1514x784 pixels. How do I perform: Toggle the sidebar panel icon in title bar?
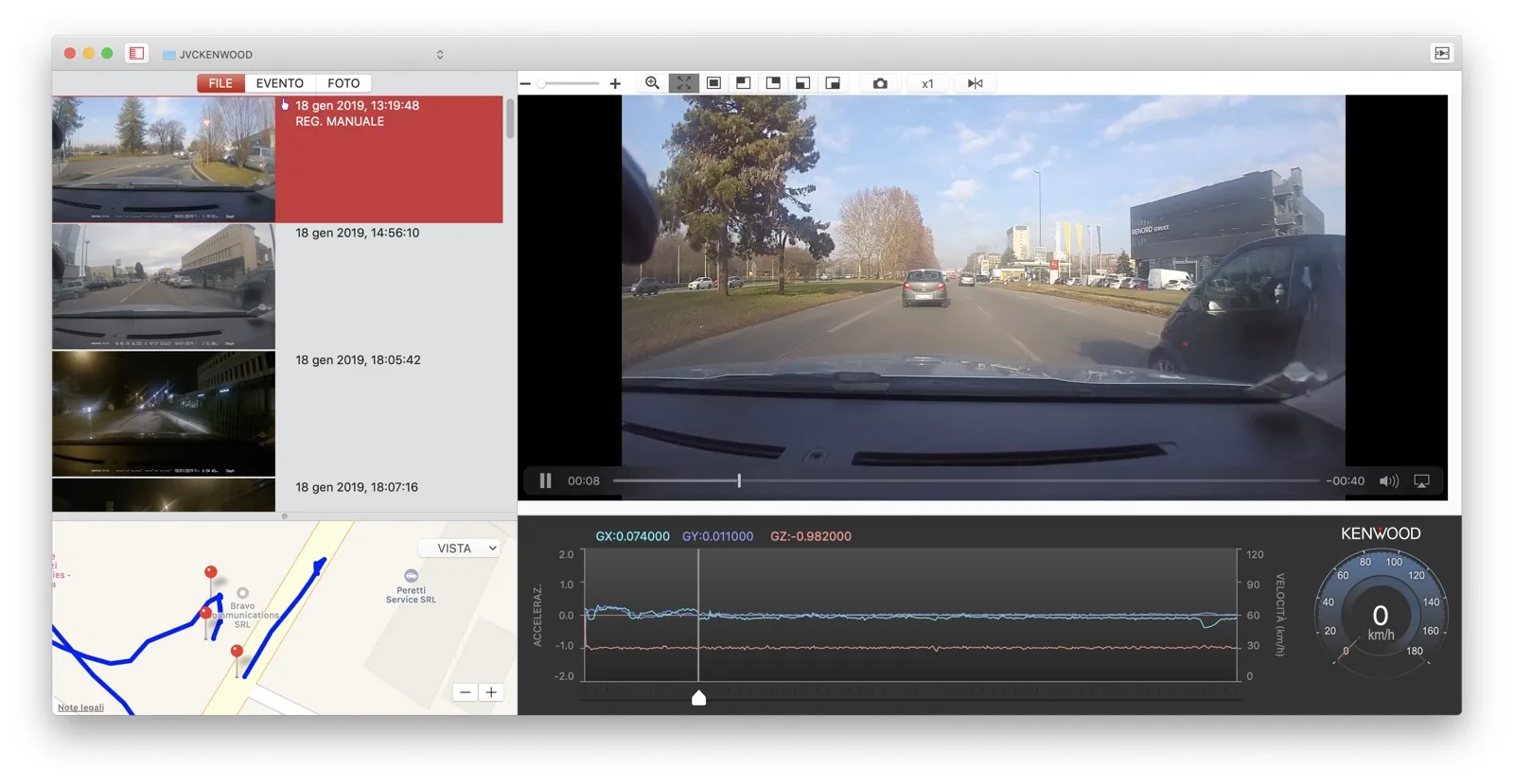click(x=137, y=54)
